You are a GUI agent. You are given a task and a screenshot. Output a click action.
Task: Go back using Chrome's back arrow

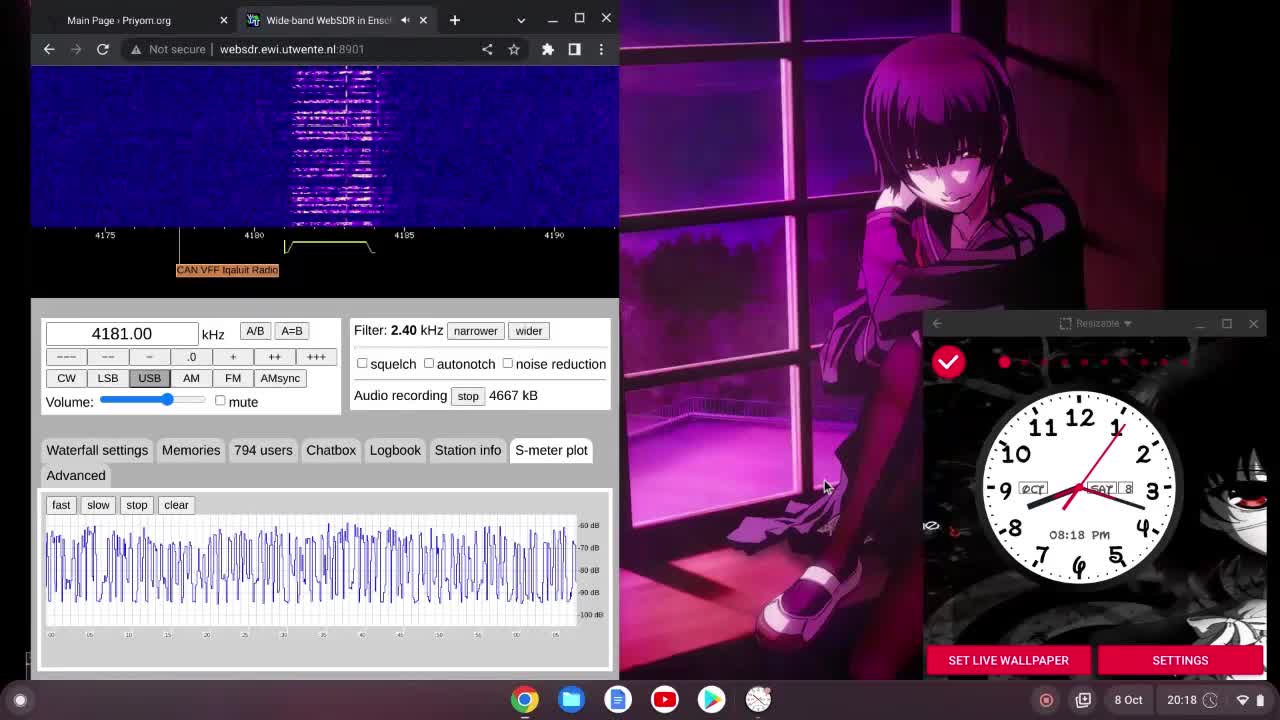(49, 49)
